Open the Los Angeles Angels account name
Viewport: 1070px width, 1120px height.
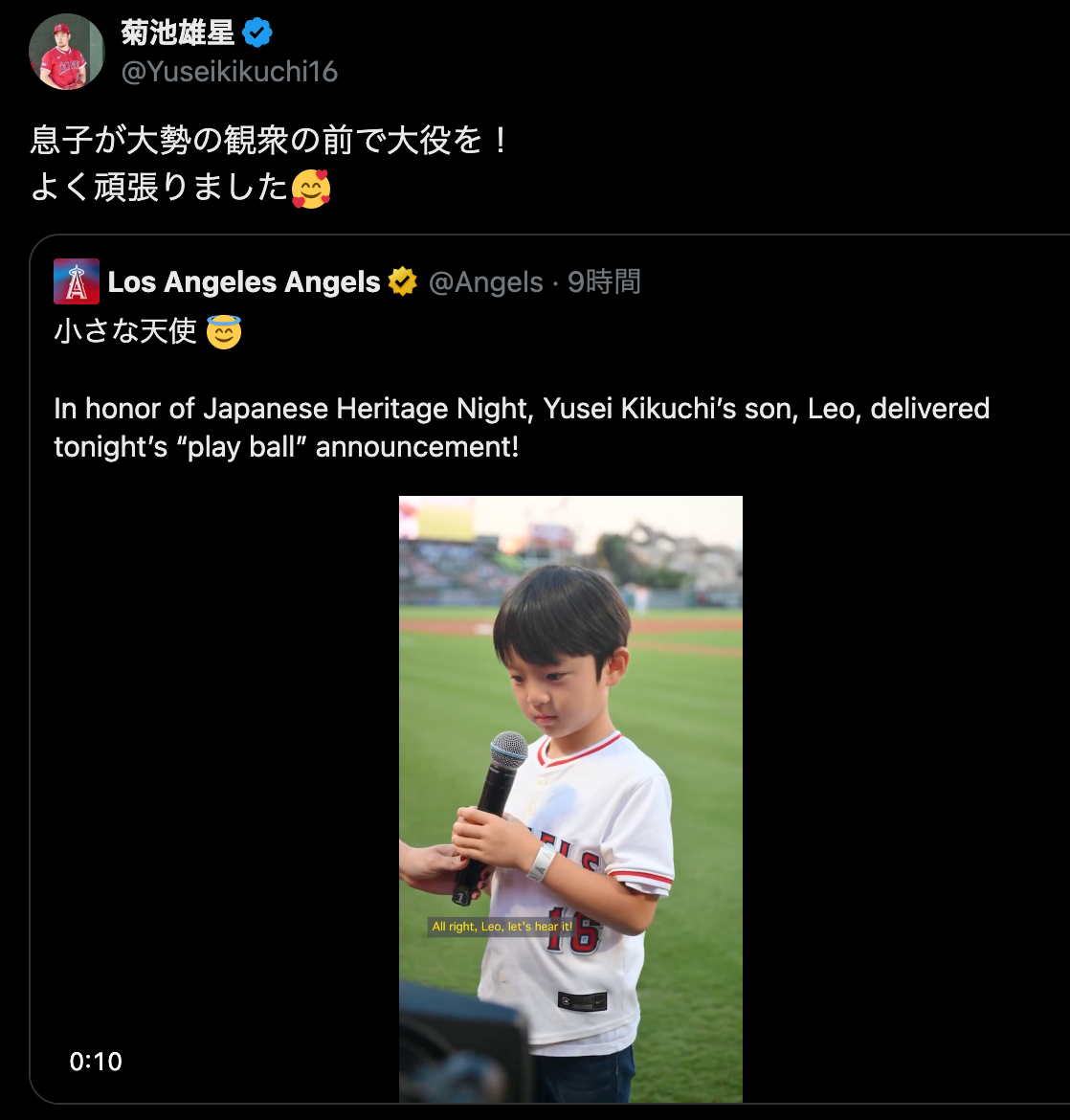pyautogui.click(x=244, y=282)
